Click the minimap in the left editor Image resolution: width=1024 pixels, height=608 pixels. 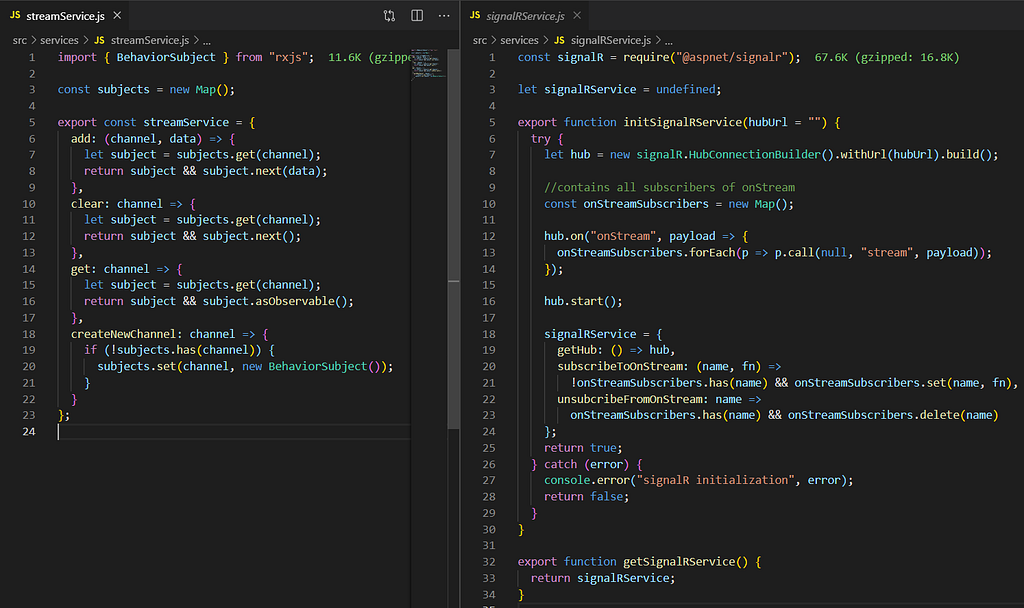pos(428,63)
